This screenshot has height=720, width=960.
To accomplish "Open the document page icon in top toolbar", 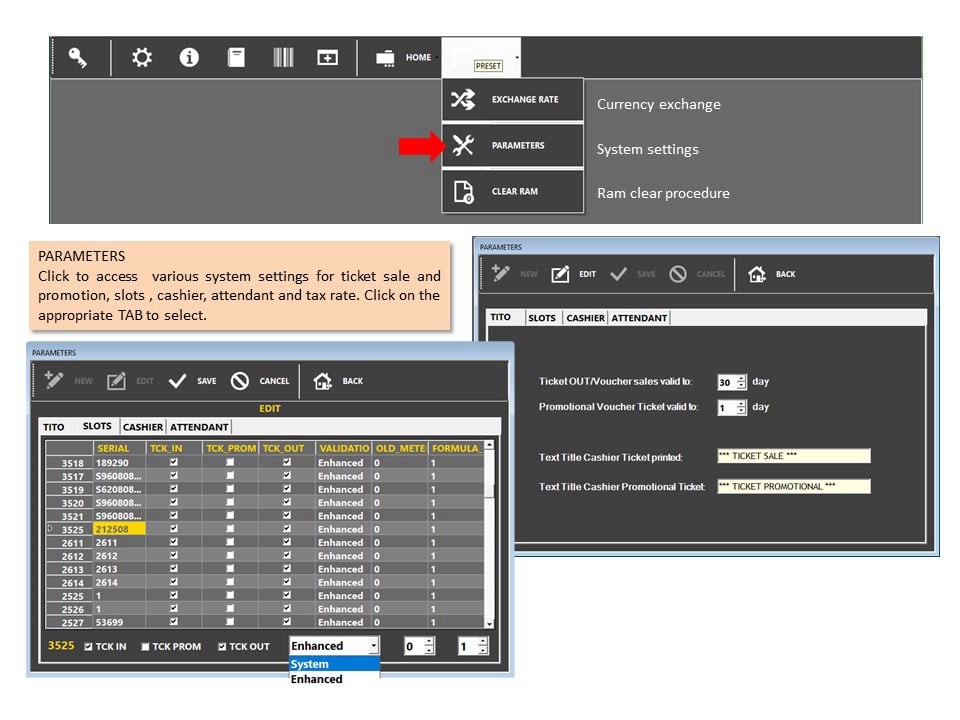I will pyautogui.click(x=236, y=58).
